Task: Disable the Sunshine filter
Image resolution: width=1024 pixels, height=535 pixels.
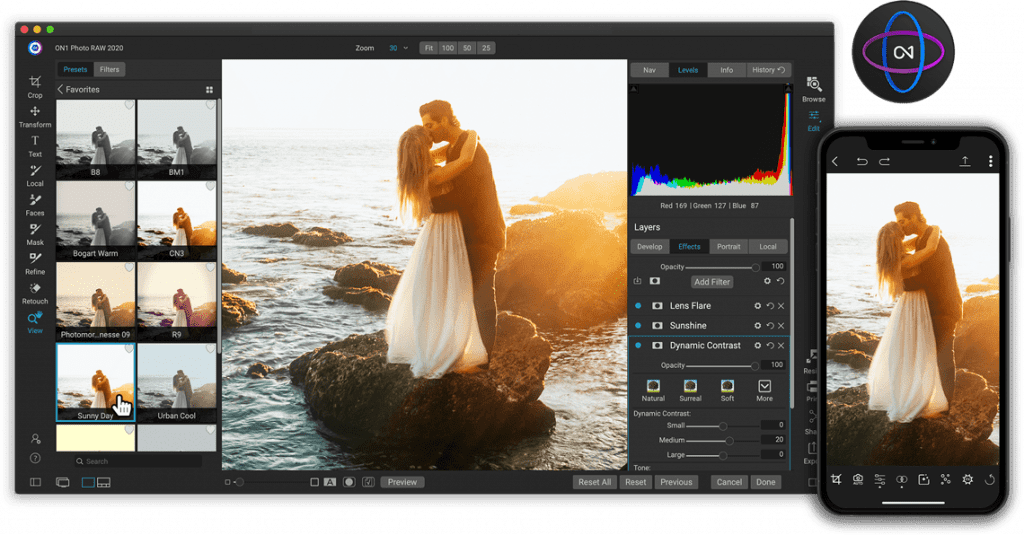Action: pos(638,325)
